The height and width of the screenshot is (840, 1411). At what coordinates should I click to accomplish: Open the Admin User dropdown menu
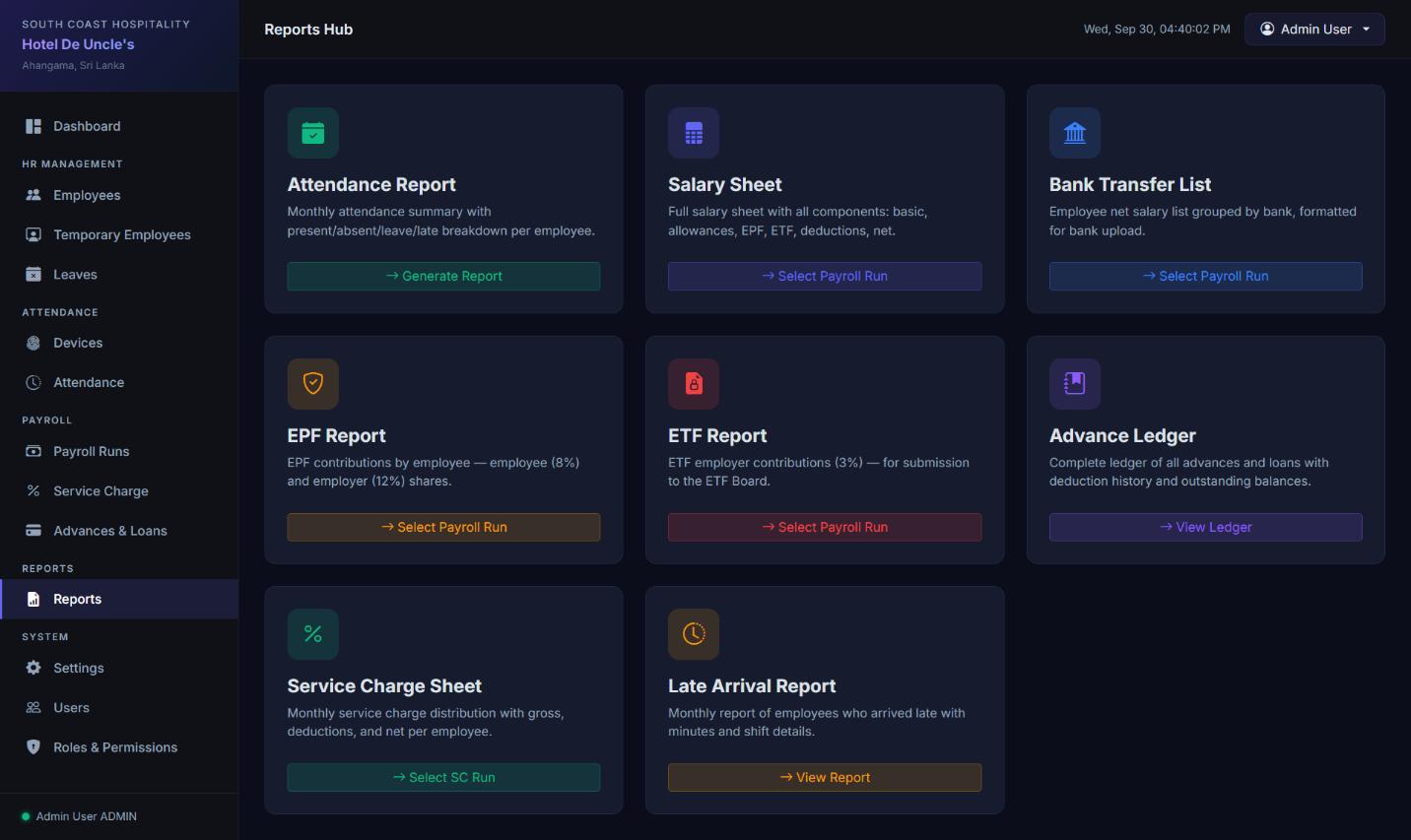1314,30
